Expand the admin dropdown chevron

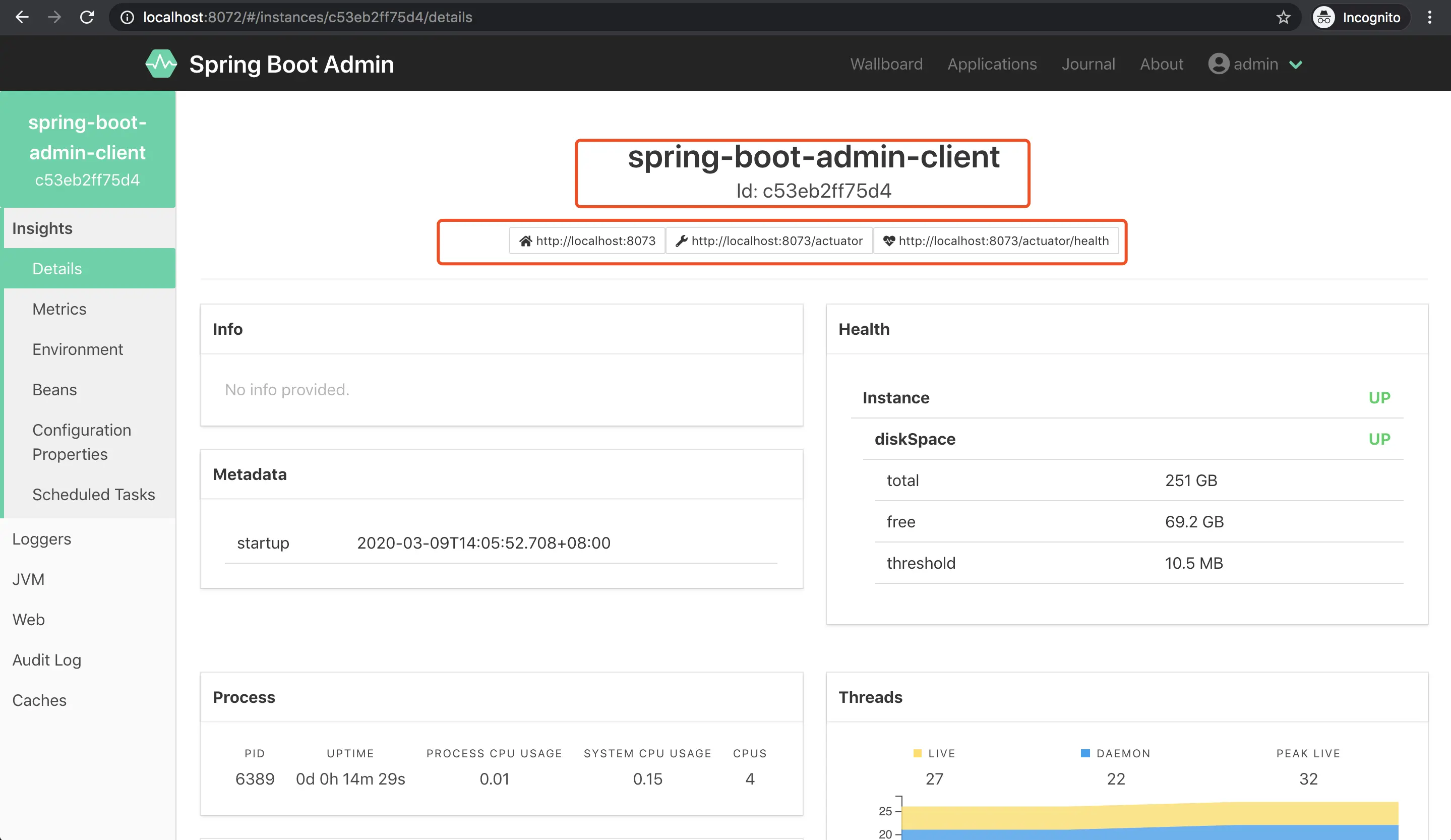point(1296,65)
